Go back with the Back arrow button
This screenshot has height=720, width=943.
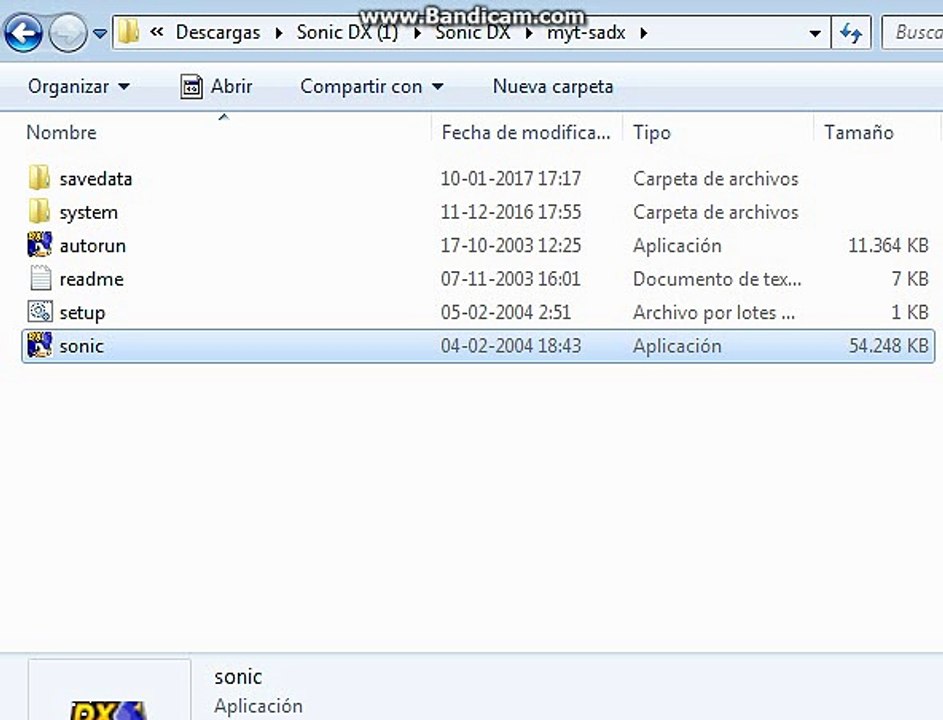tap(23, 32)
